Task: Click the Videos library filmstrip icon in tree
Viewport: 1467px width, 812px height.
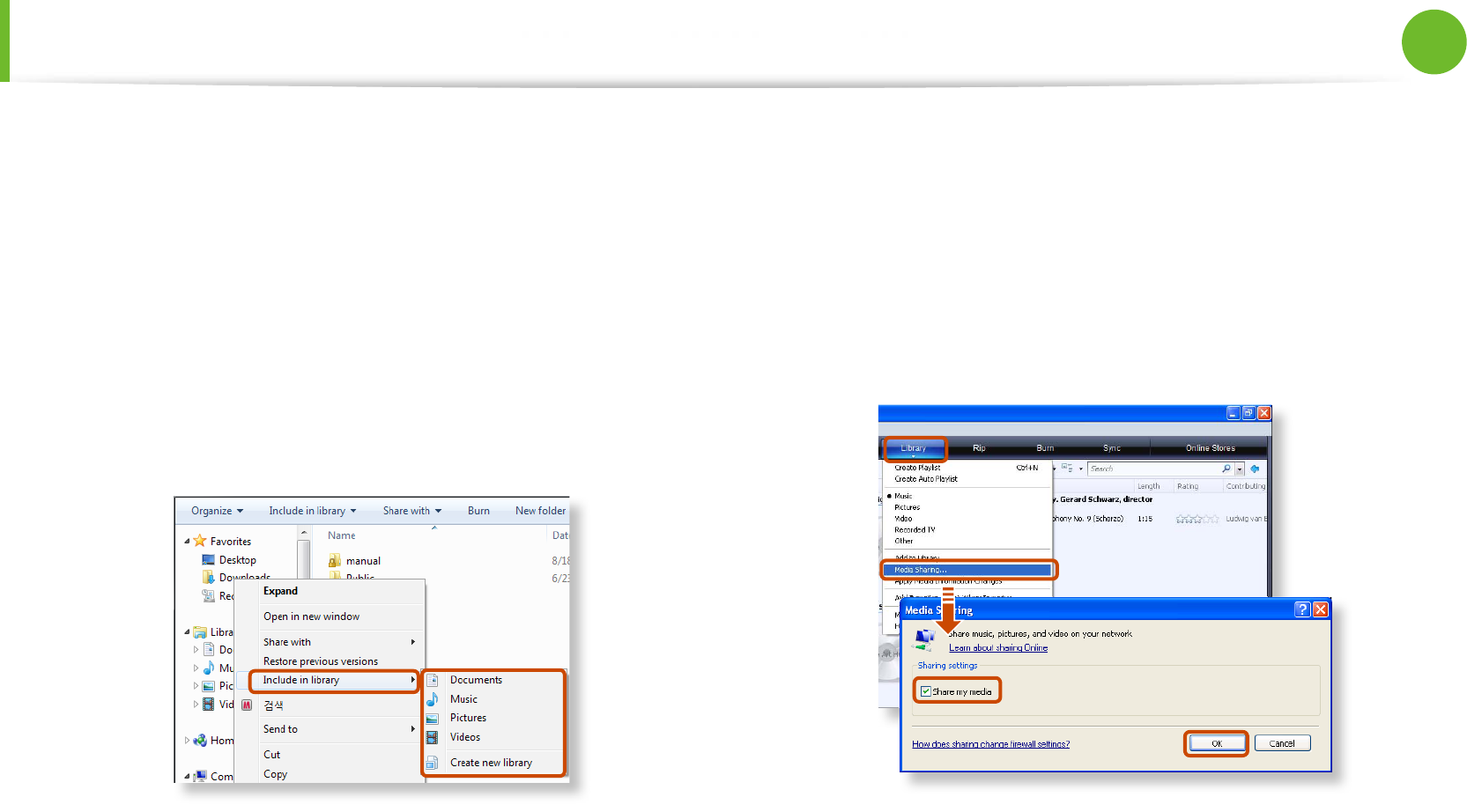Action: [x=209, y=704]
